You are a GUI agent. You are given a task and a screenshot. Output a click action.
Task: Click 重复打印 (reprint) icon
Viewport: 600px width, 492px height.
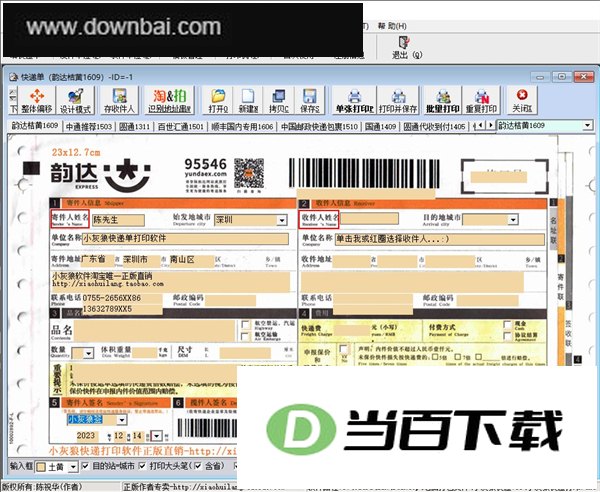pyautogui.click(x=481, y=100)
